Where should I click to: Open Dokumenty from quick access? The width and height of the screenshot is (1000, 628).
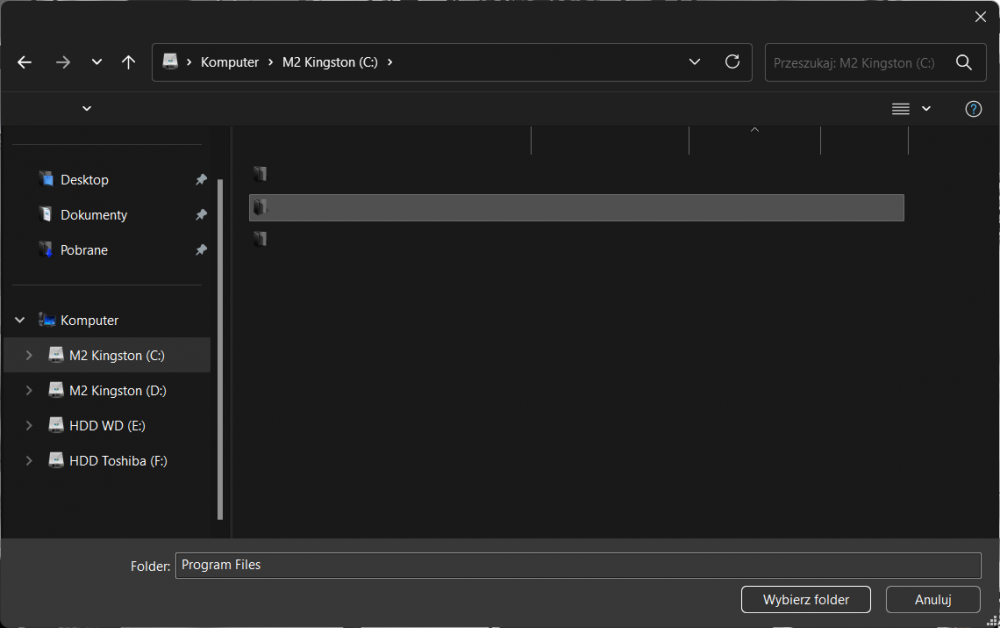[93, 215]
